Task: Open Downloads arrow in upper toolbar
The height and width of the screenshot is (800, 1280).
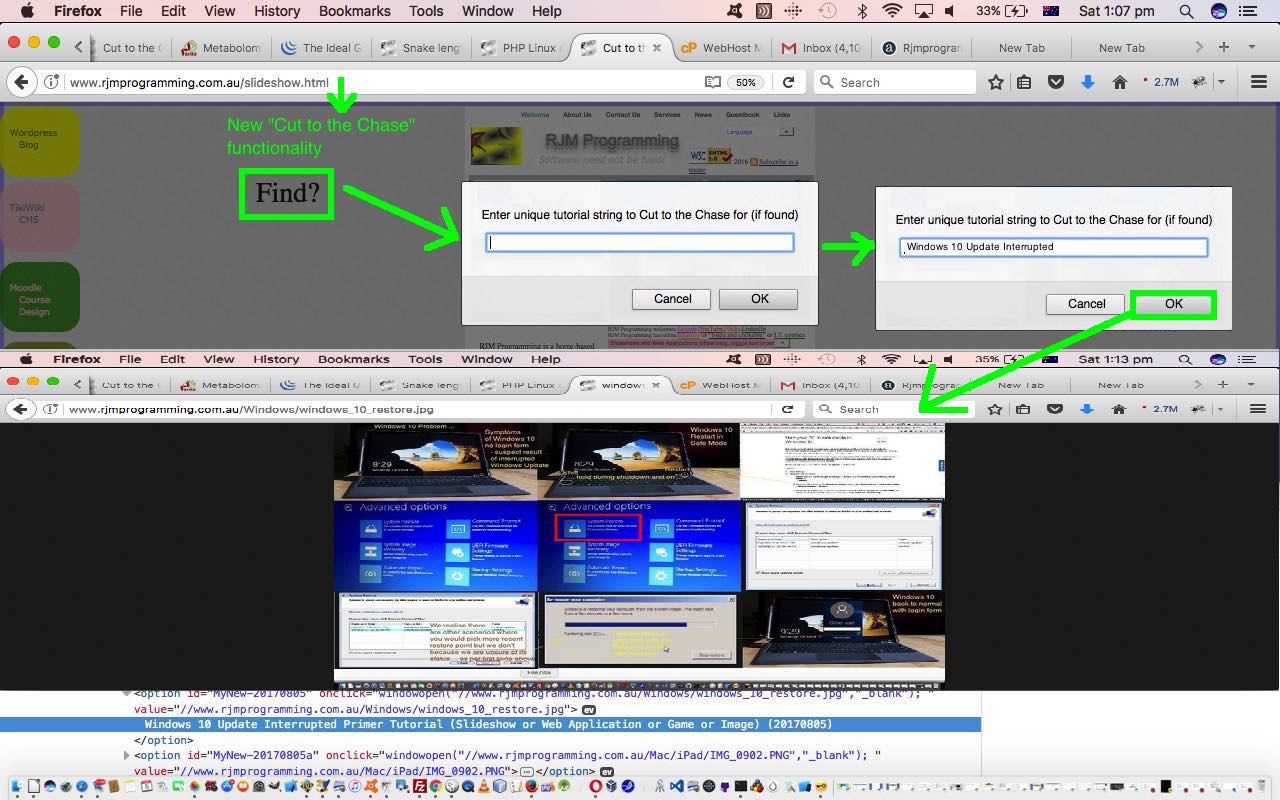Action: pos(1088,82)
